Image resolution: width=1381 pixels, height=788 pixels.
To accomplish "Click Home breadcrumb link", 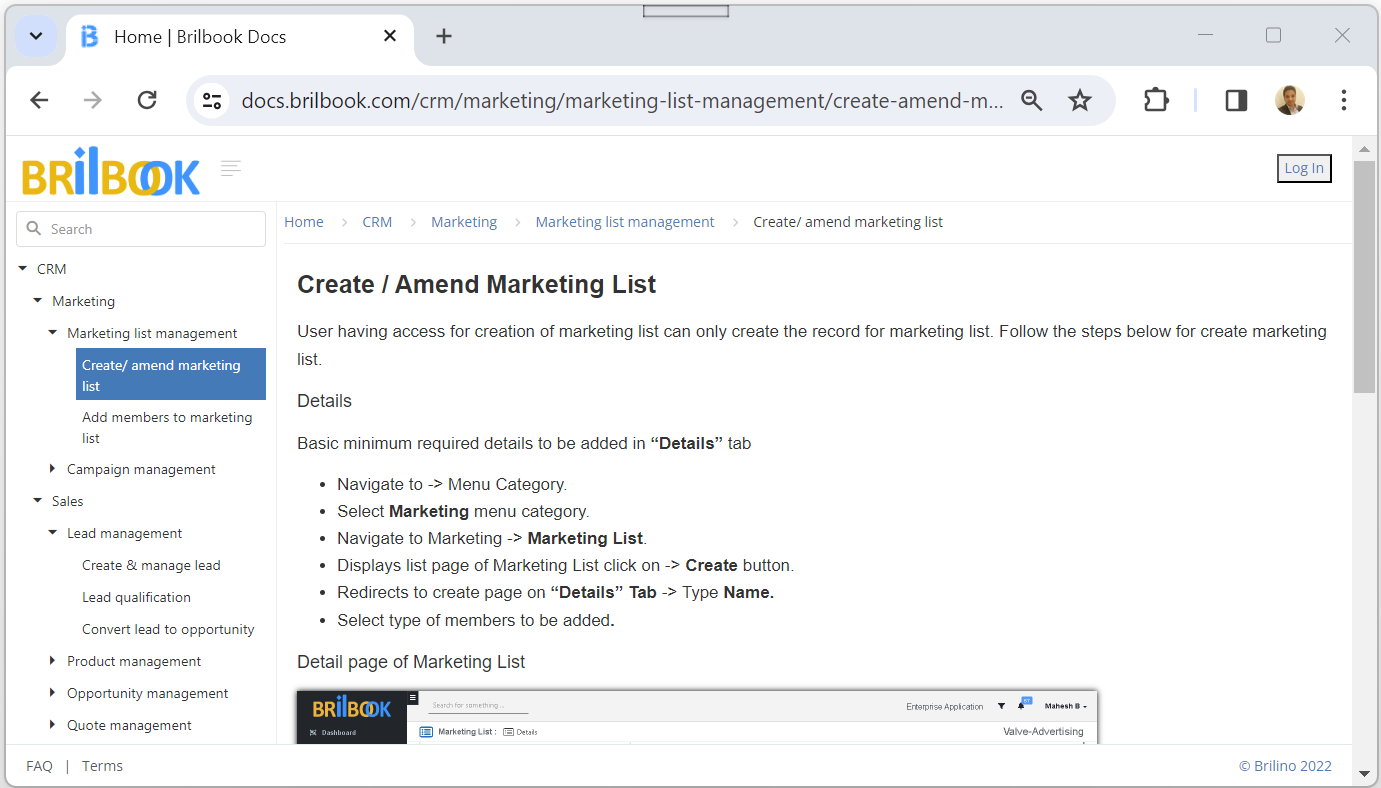I will [304, 222].
